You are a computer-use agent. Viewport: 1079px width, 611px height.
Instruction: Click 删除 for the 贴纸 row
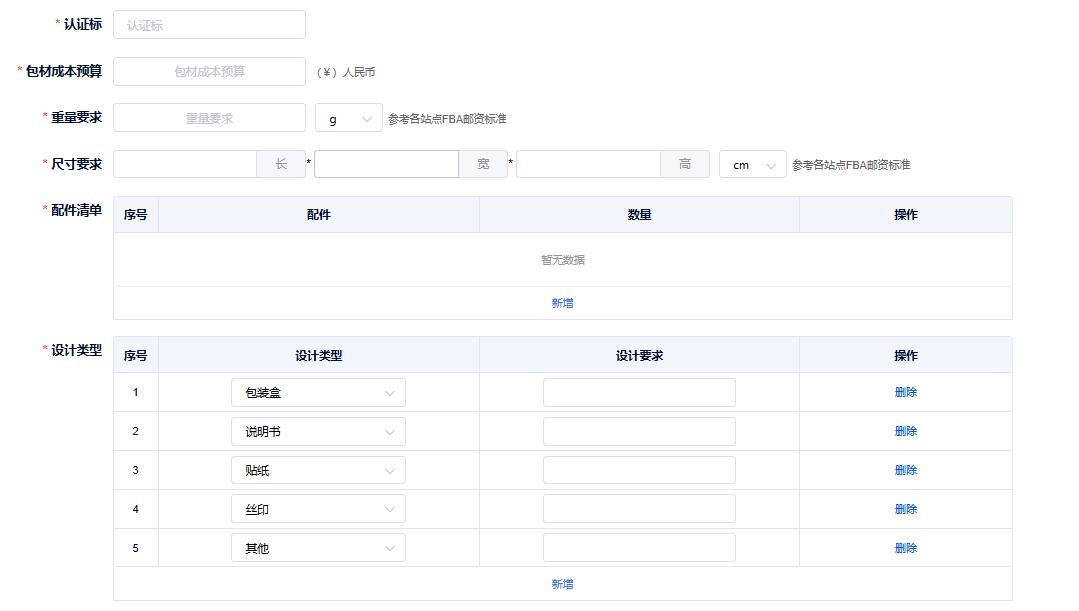[x=905, y=470]
